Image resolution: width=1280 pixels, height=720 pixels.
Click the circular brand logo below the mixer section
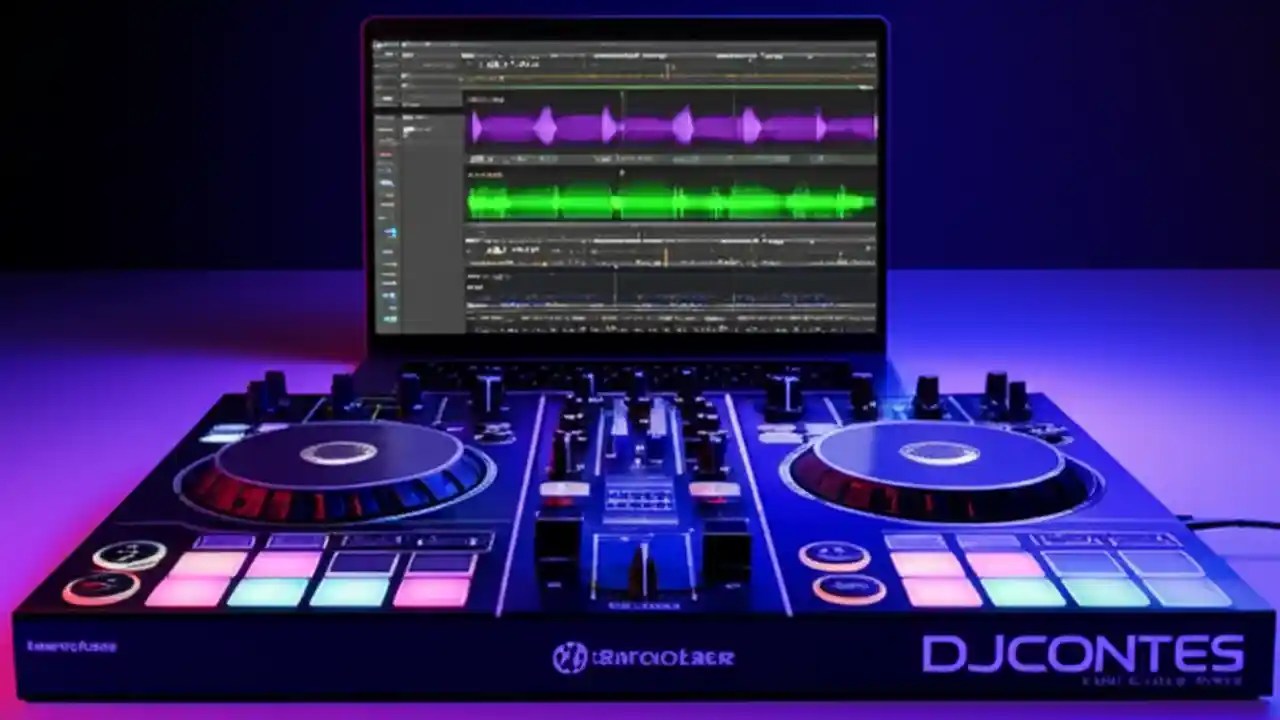pos(572,655)
